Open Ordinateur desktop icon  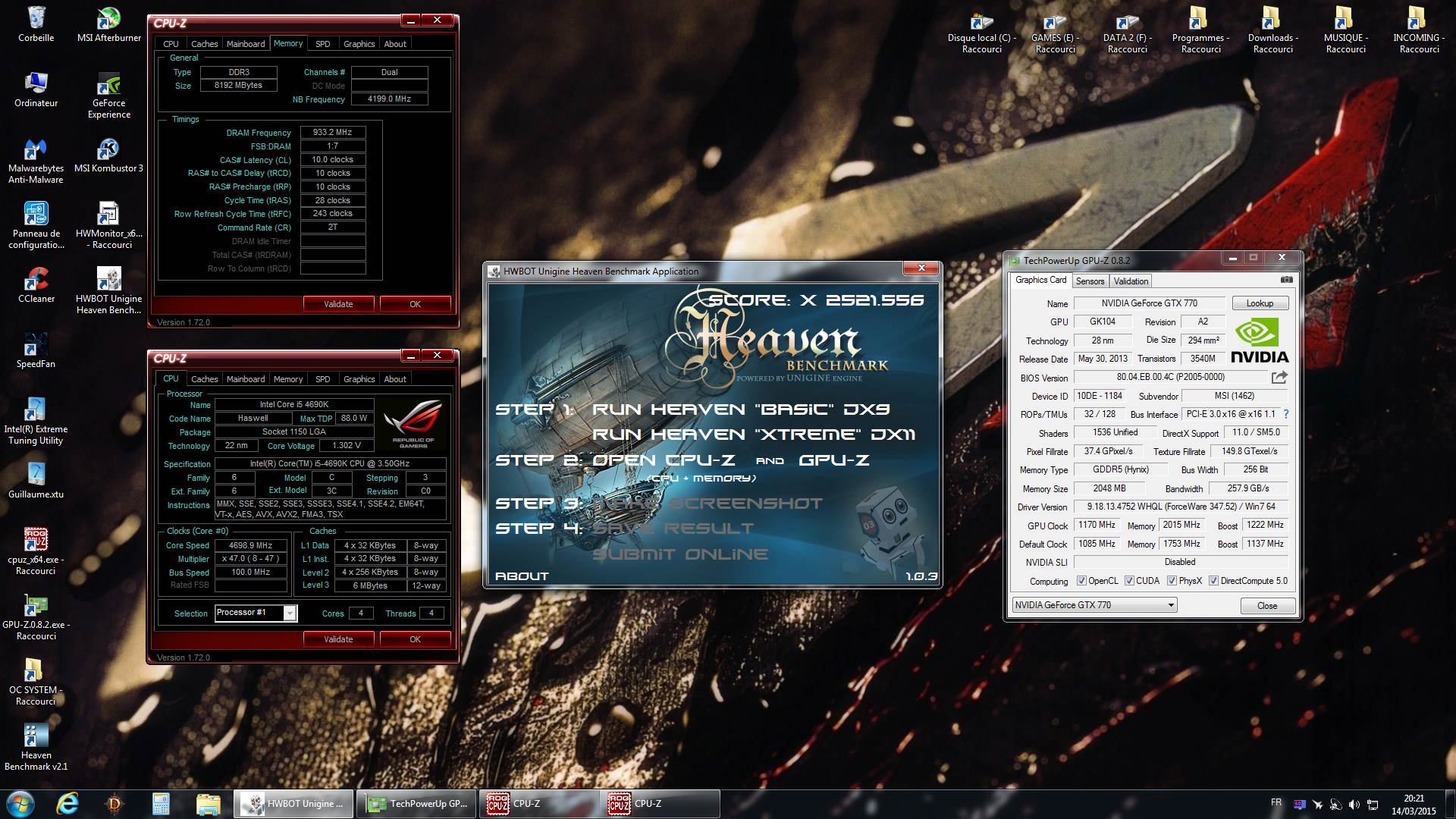pyautogui.click(x=36, y=89)
